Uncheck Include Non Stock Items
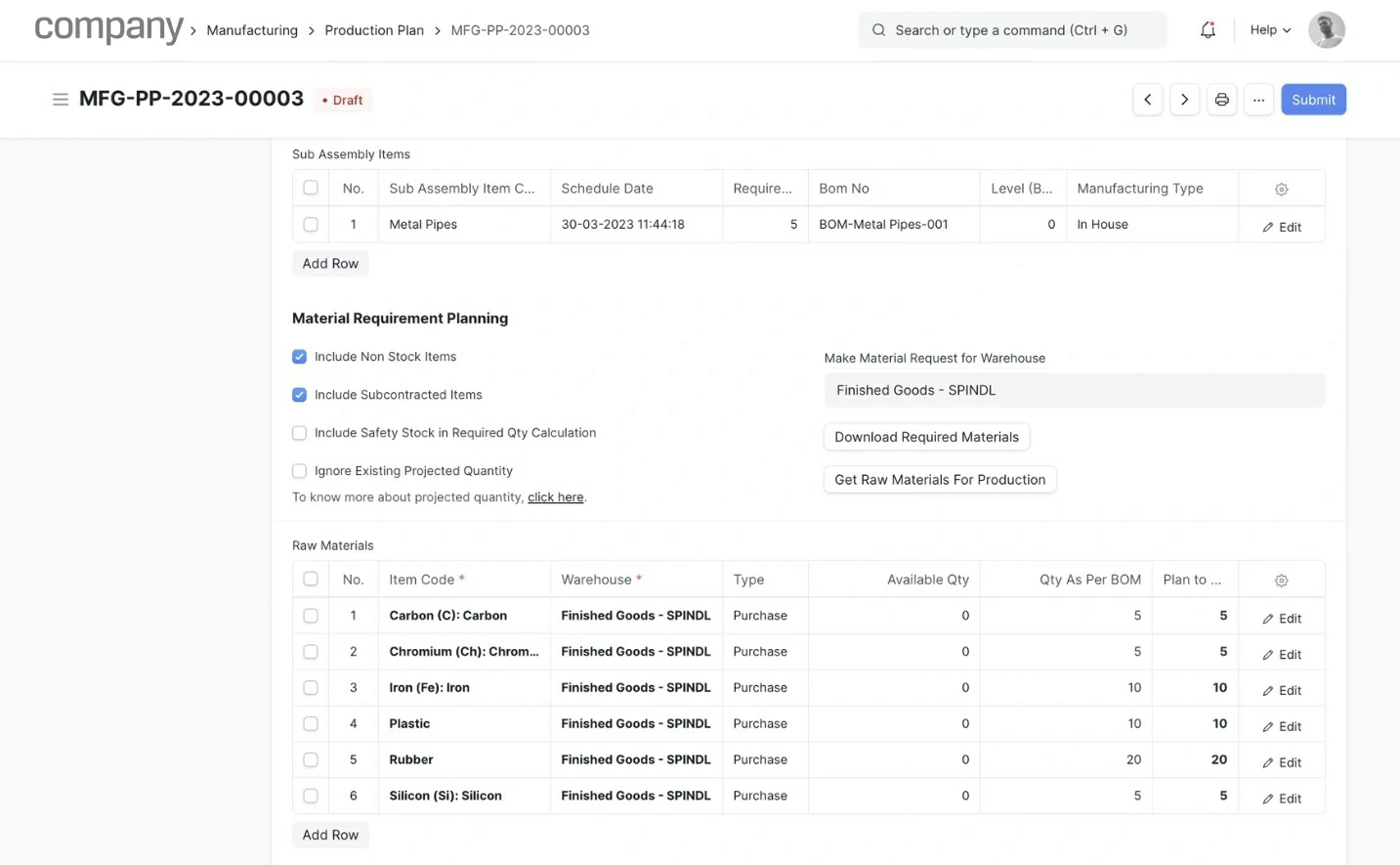1400x865 pixels. [x=300, y=357]
